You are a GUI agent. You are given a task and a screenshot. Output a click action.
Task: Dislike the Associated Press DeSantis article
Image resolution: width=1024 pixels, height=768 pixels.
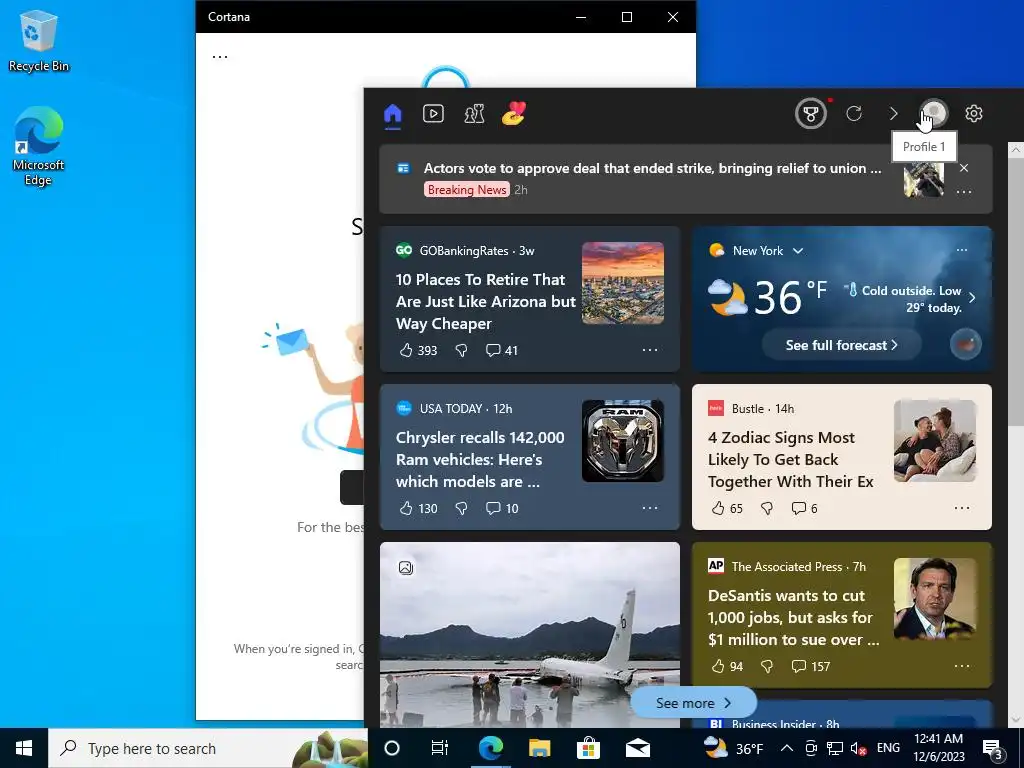[767, 667]
